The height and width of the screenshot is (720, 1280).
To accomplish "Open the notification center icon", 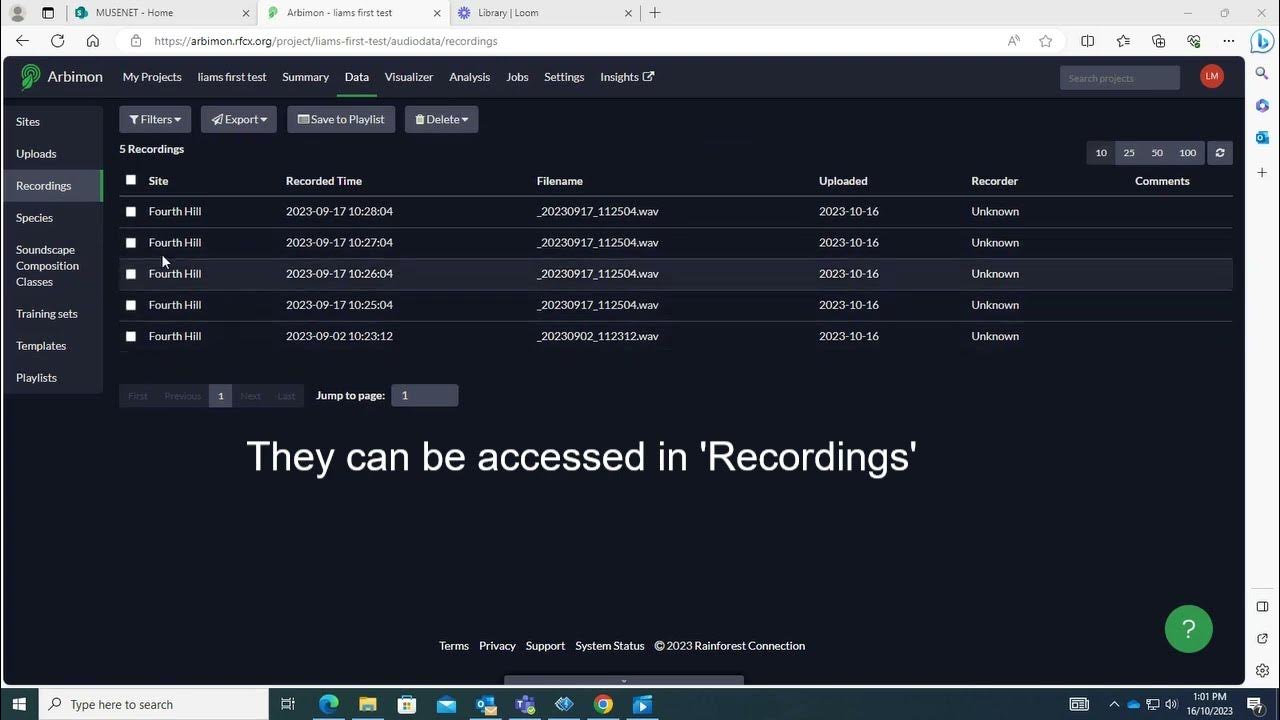I will [1255, 704].
